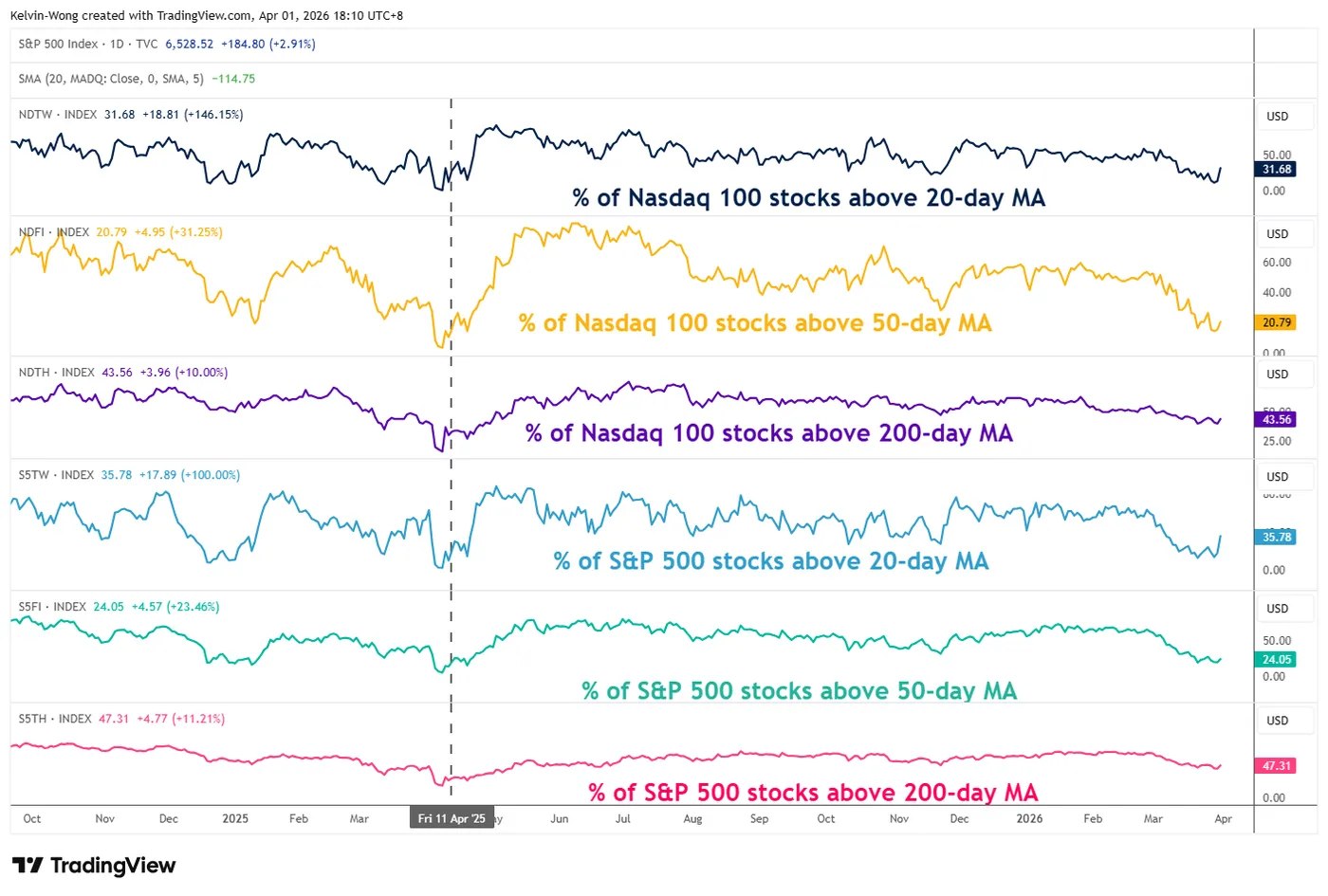Image resolution: width=1328 pixels, height=896 pixels.
Task: Open USD currency selector in NDFI pane
Action: (1278, 234)
